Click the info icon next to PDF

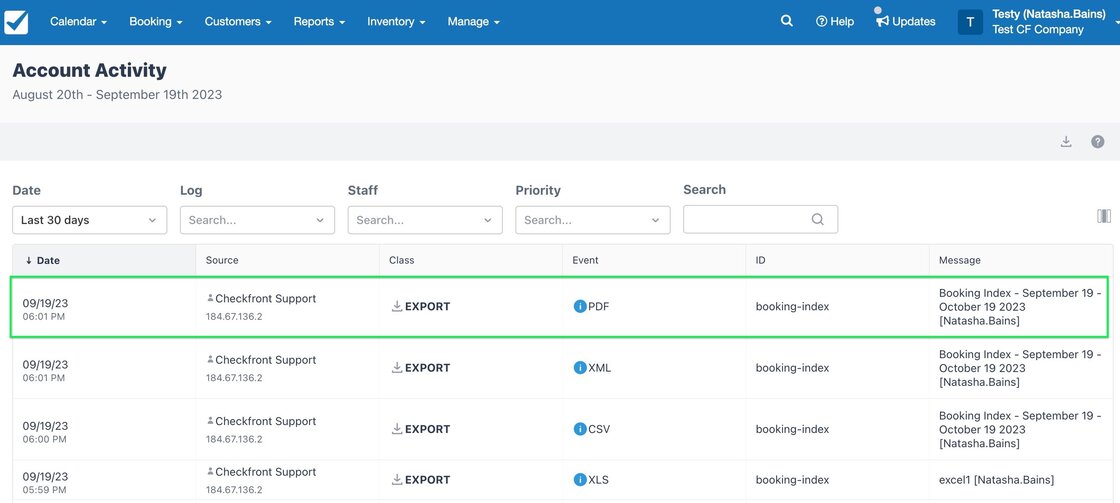point(580,307)
